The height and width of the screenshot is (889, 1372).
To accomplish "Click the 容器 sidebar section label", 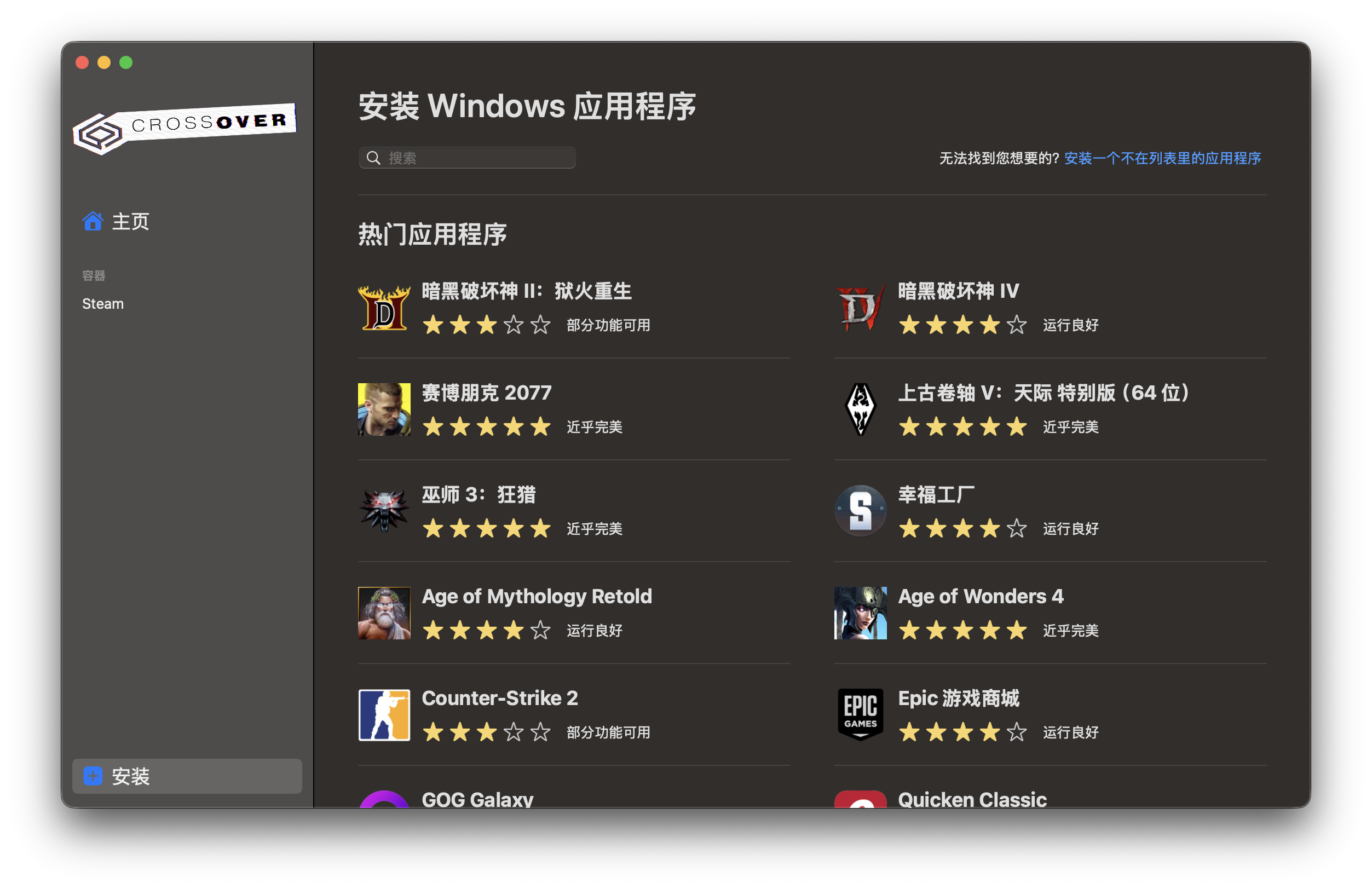I will pos(94,275).
